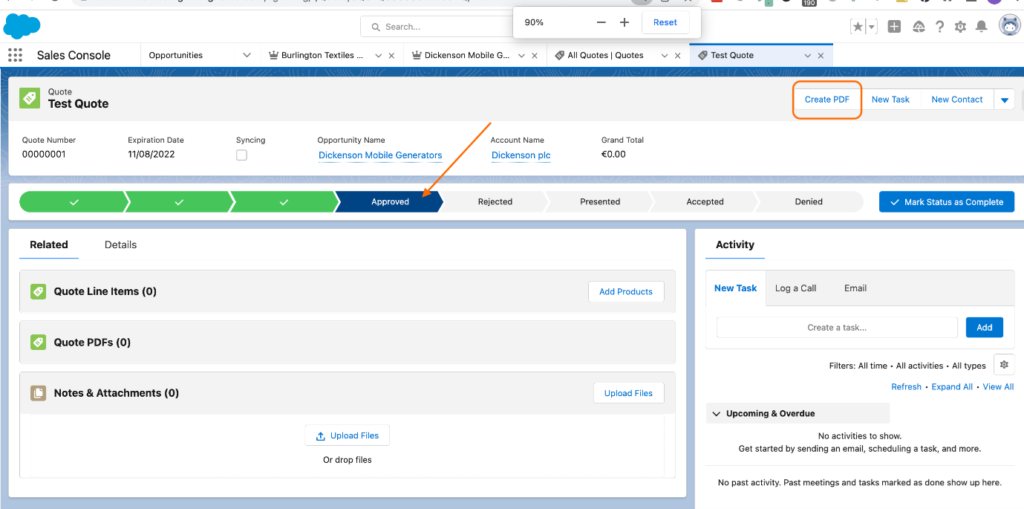Open the Dickenson Mobile Generators opportunity link

[x=380, y=156]
